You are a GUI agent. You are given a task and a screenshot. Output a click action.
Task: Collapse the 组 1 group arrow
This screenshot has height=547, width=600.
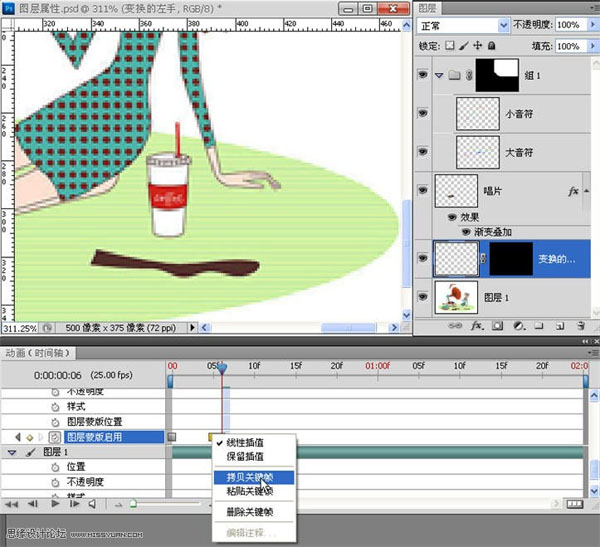(x=438, y=74)
